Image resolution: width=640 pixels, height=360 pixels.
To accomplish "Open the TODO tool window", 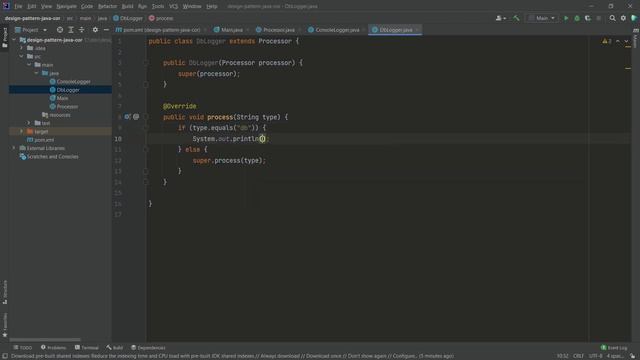I will click(x=23, y=348).
